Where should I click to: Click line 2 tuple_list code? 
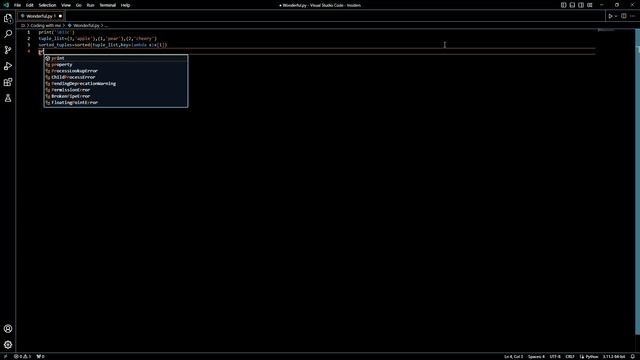tap(98, 38)
